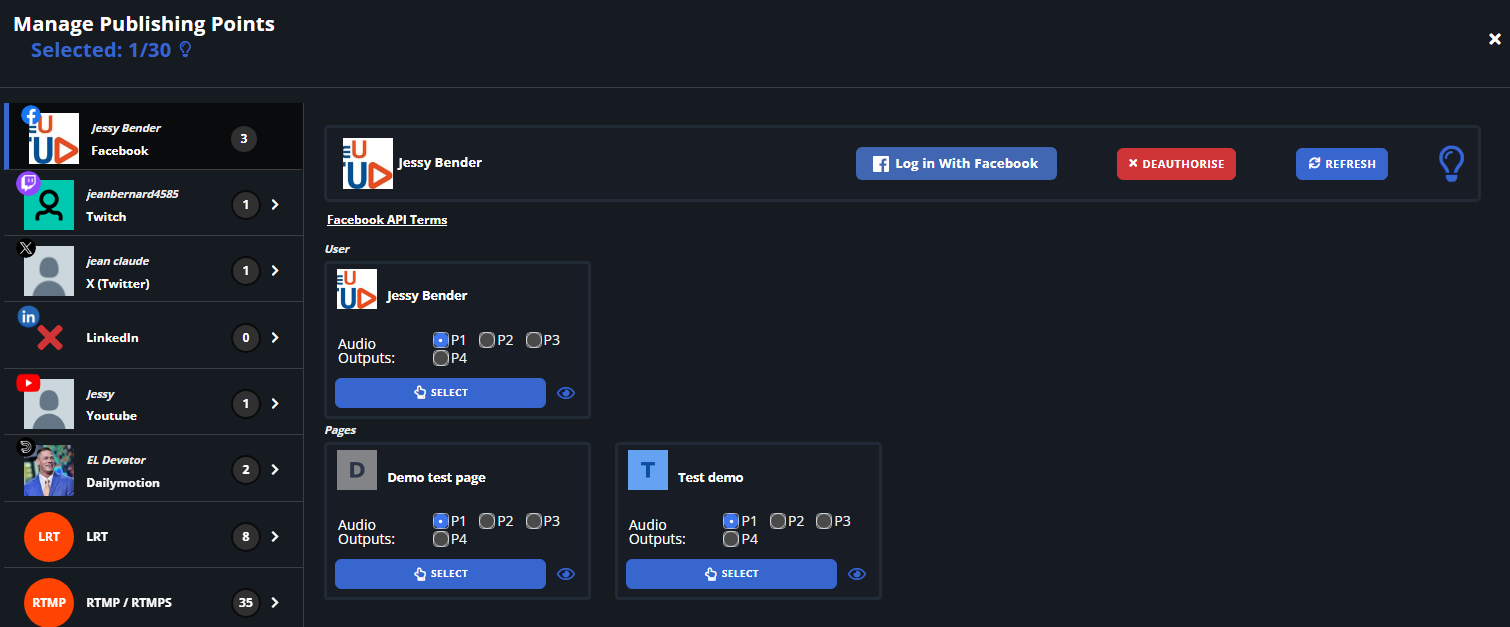Toggle the eye icon for Jessy Bender user

tap(566, 393)
